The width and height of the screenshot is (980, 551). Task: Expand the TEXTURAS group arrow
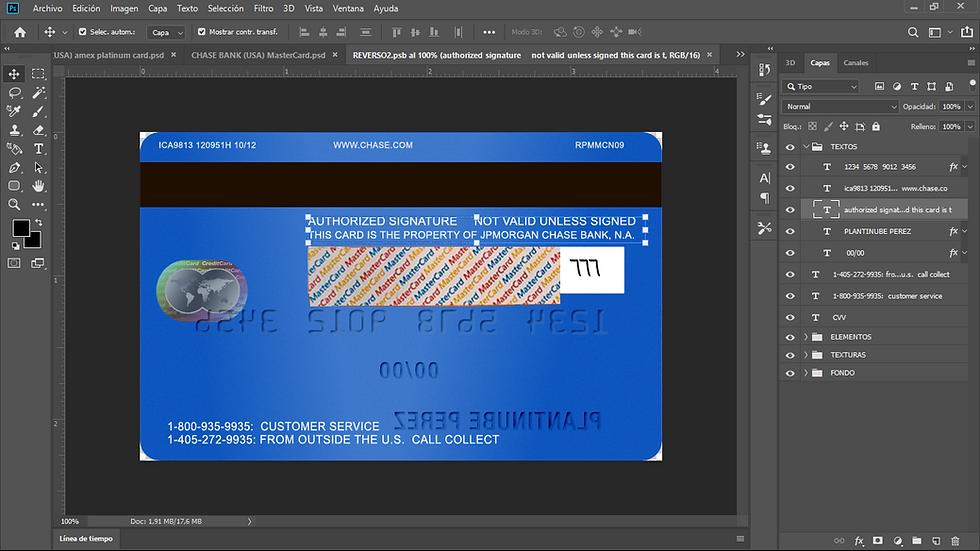[x=806, y=355]
